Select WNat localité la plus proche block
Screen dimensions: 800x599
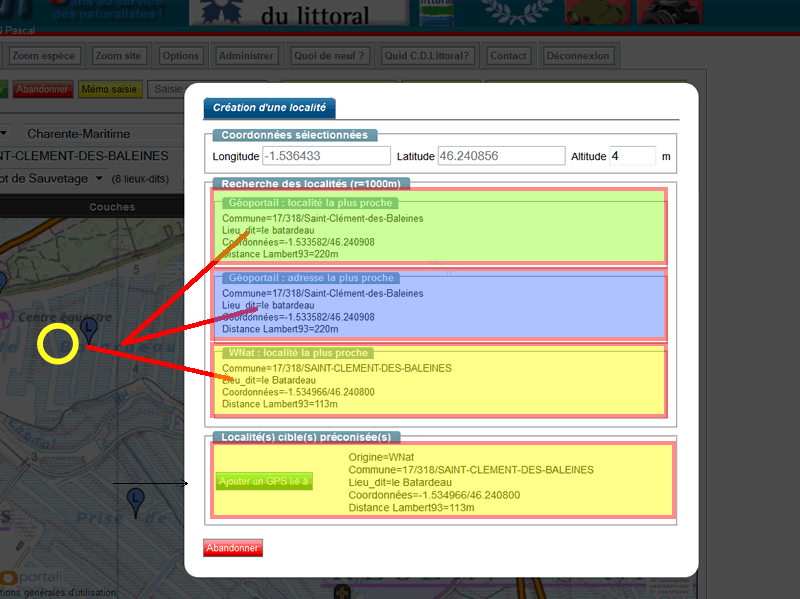[440, 381]
